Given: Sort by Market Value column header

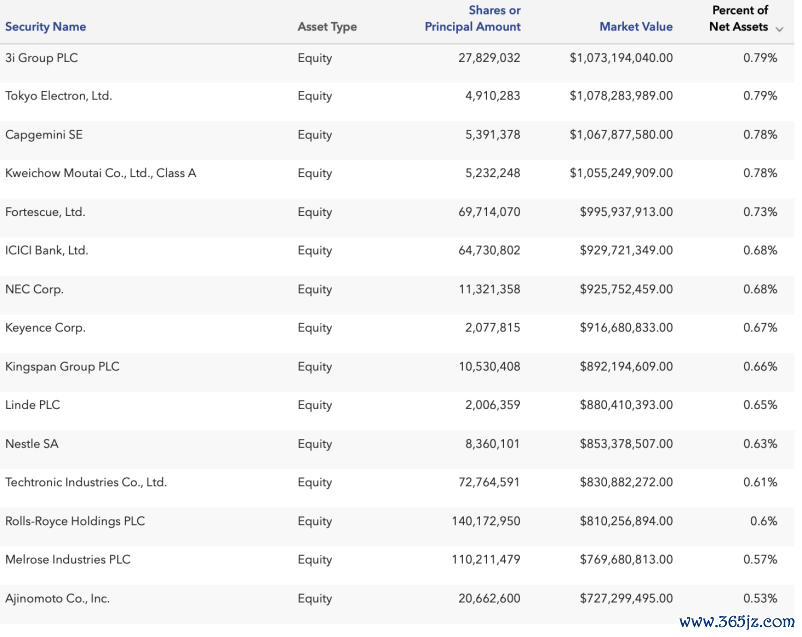Looking at the screenshot, I should click(636, 27).
